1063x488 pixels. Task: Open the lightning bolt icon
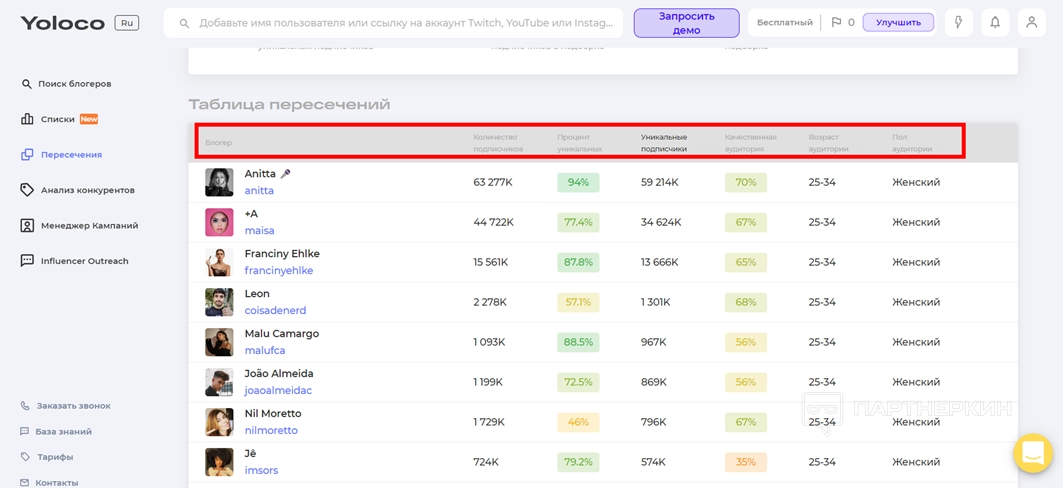click(959, 22)
